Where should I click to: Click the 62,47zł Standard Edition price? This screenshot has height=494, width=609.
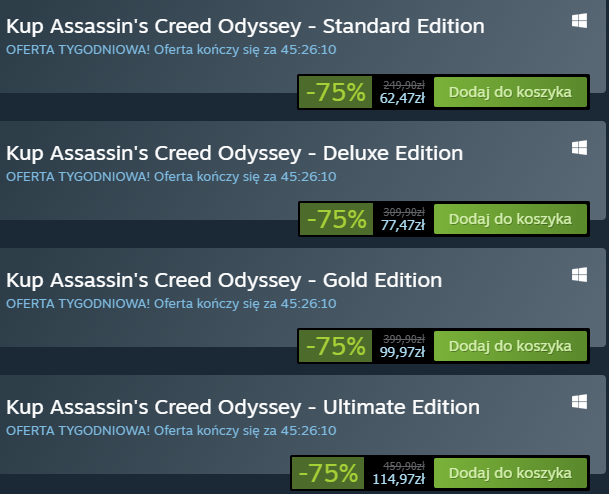tap(402, 99)
